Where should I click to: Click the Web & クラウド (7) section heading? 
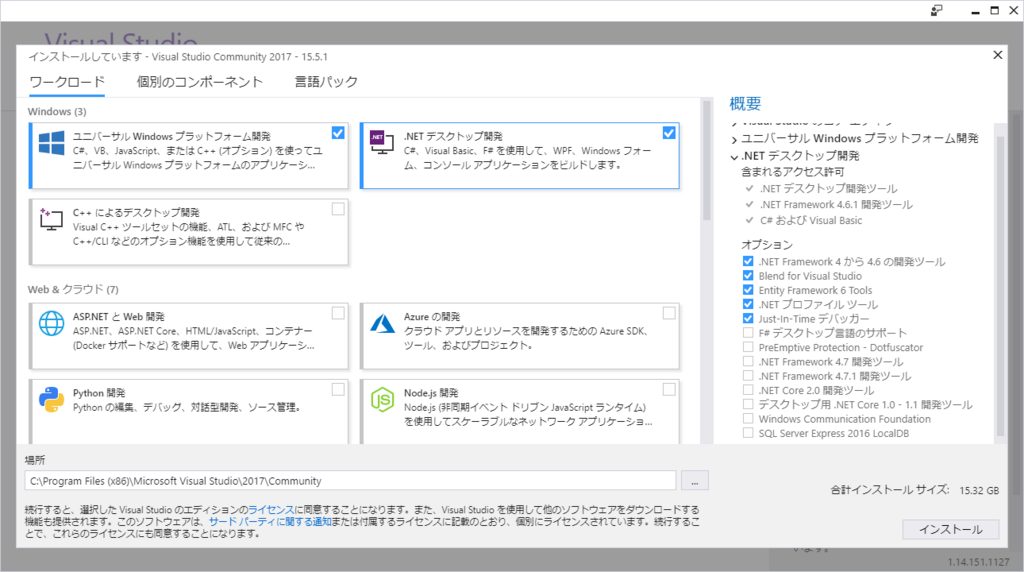pos(73,289)
